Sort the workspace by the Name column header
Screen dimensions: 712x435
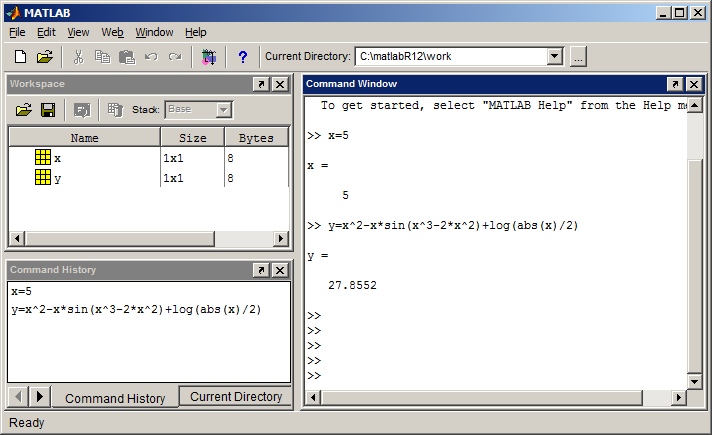point(84,138)
